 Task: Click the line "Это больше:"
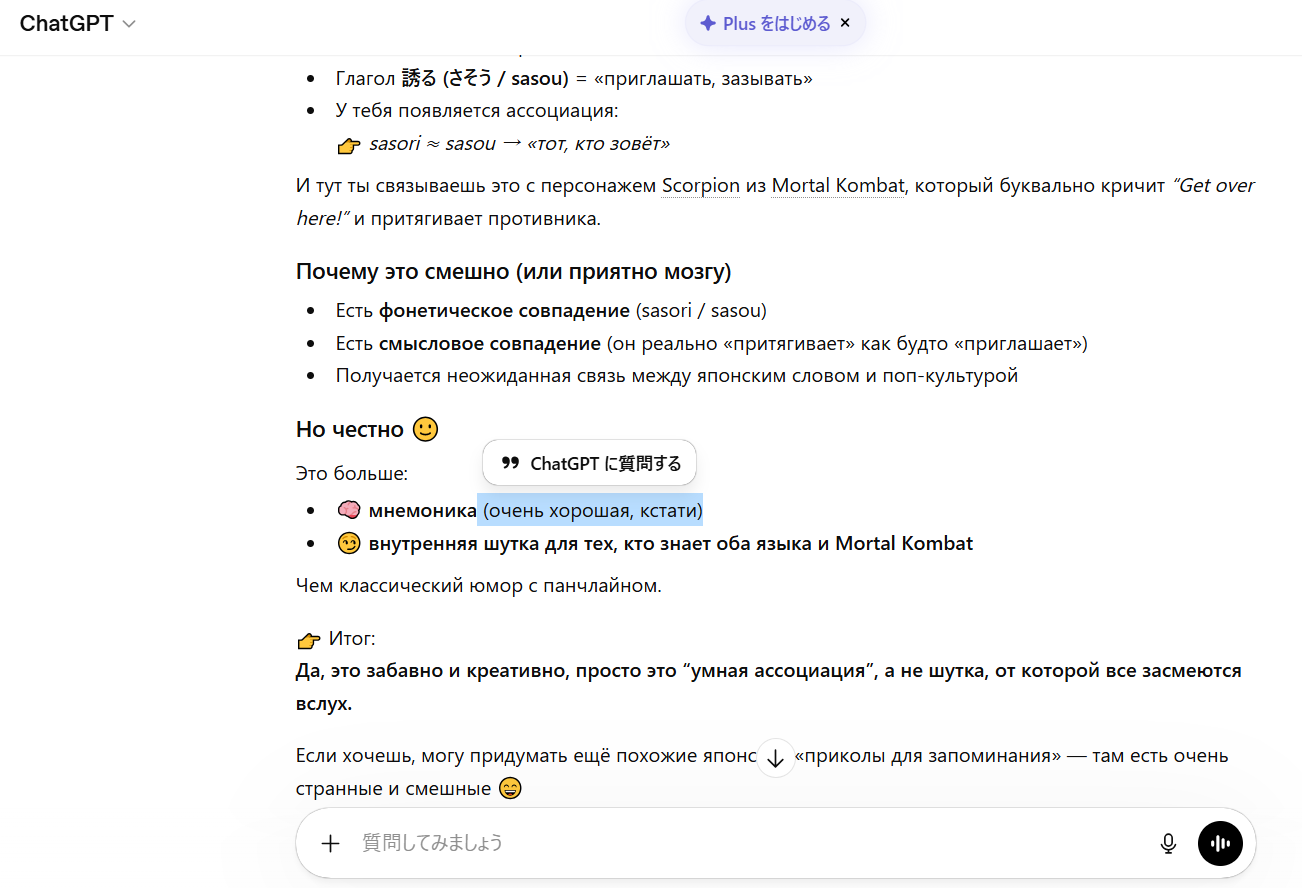coord(352,474)
